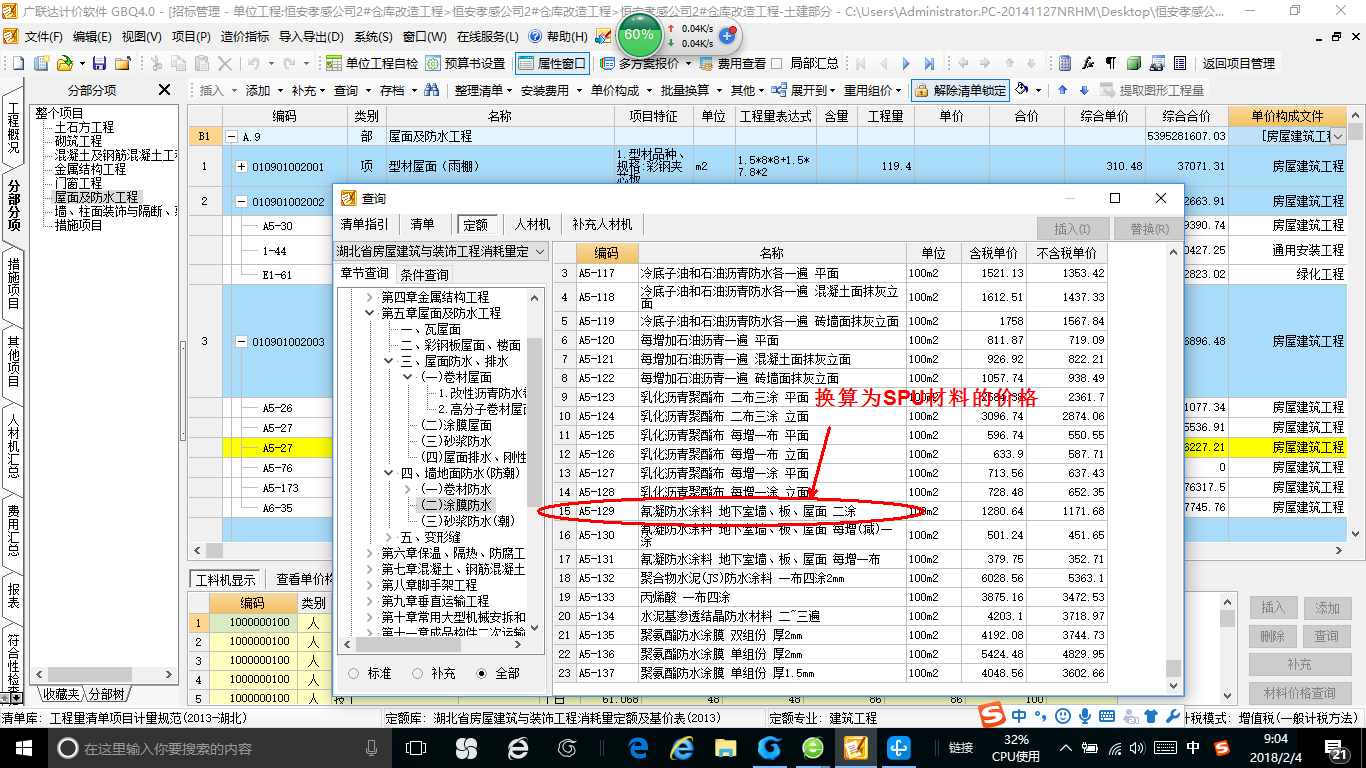Switch to 条件查询 tab
1366x768 pixels.
[425, 274]
